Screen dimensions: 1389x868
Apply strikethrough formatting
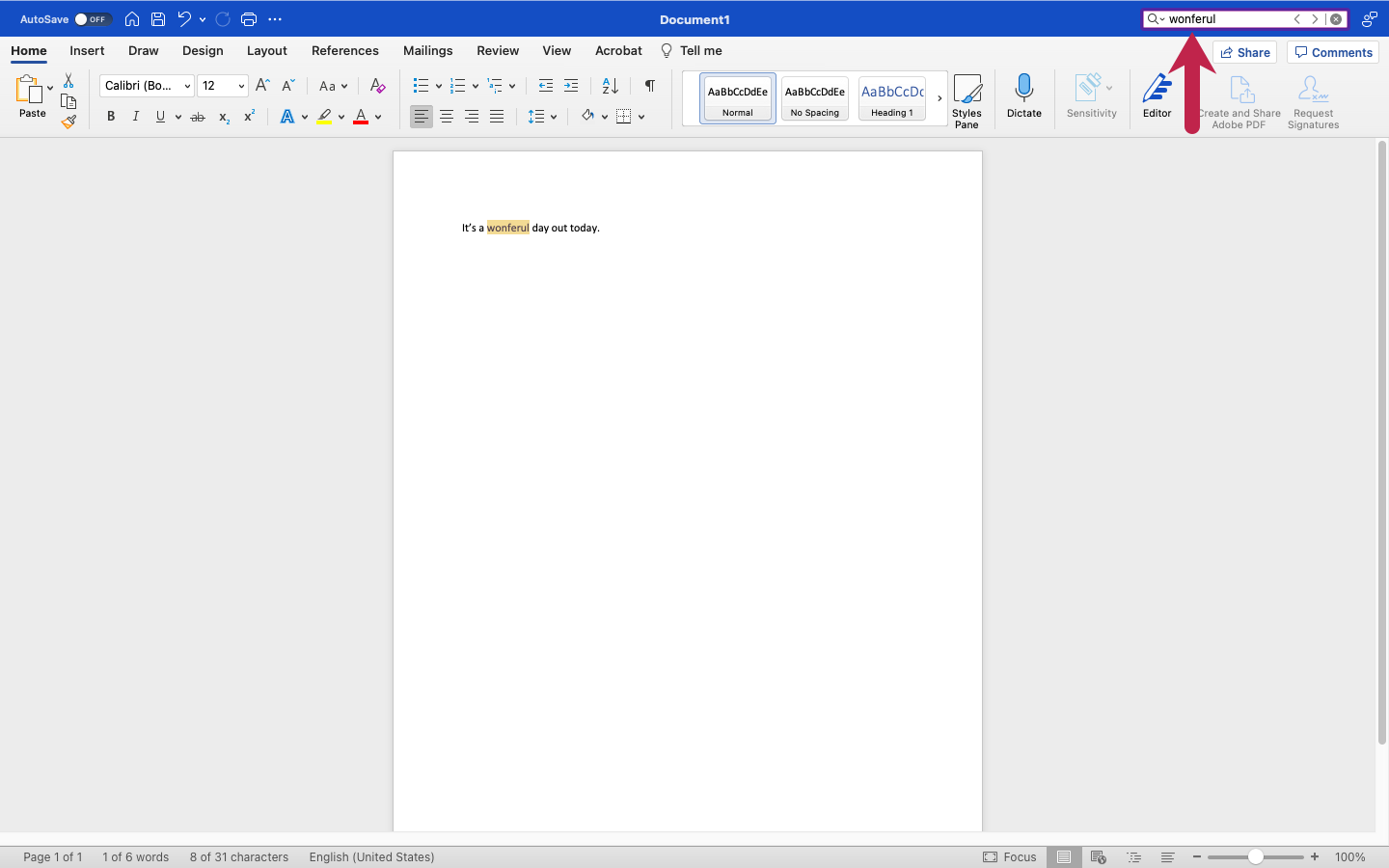pos(197,116)
